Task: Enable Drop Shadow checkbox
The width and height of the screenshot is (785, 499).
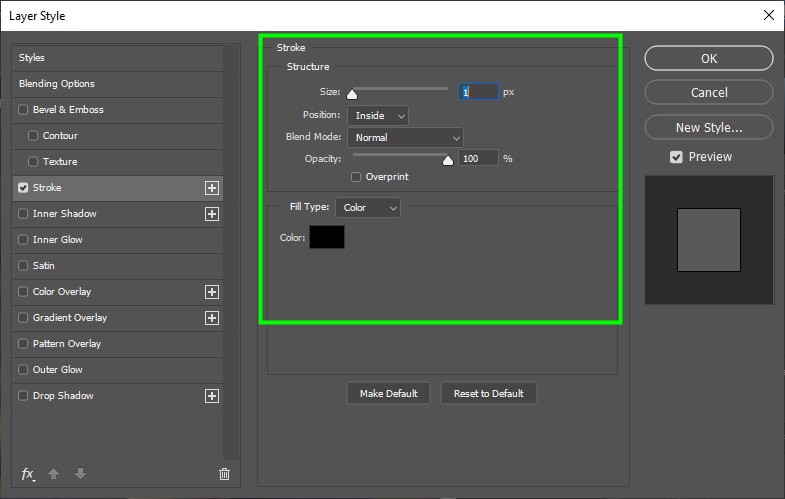Action: 23,395
